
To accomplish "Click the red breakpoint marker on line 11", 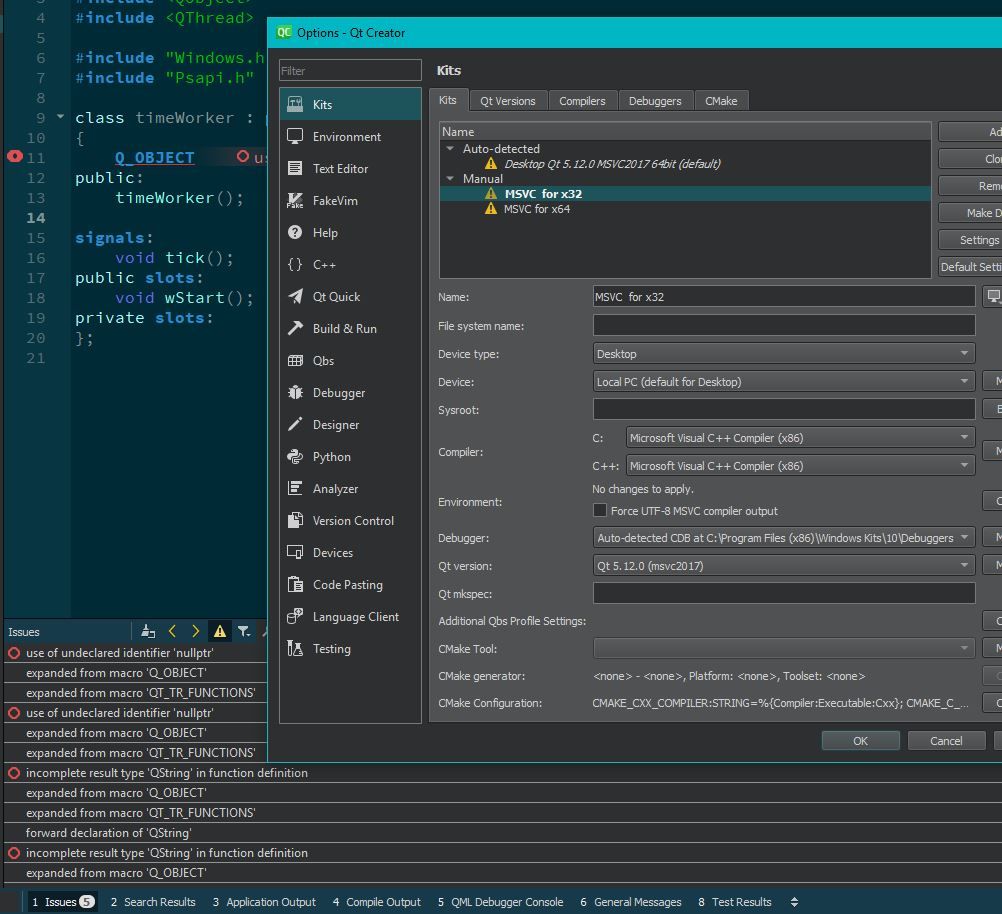I will [x=14, y=157].
